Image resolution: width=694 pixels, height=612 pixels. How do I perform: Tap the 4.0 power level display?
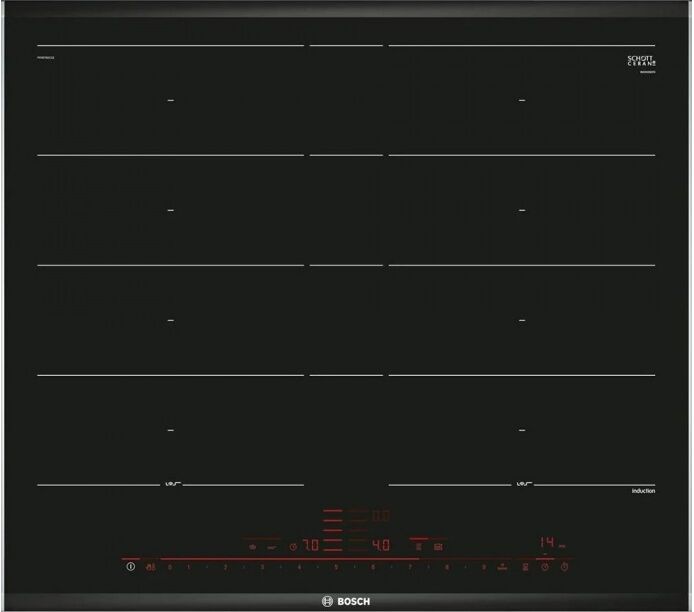point(381,546)
